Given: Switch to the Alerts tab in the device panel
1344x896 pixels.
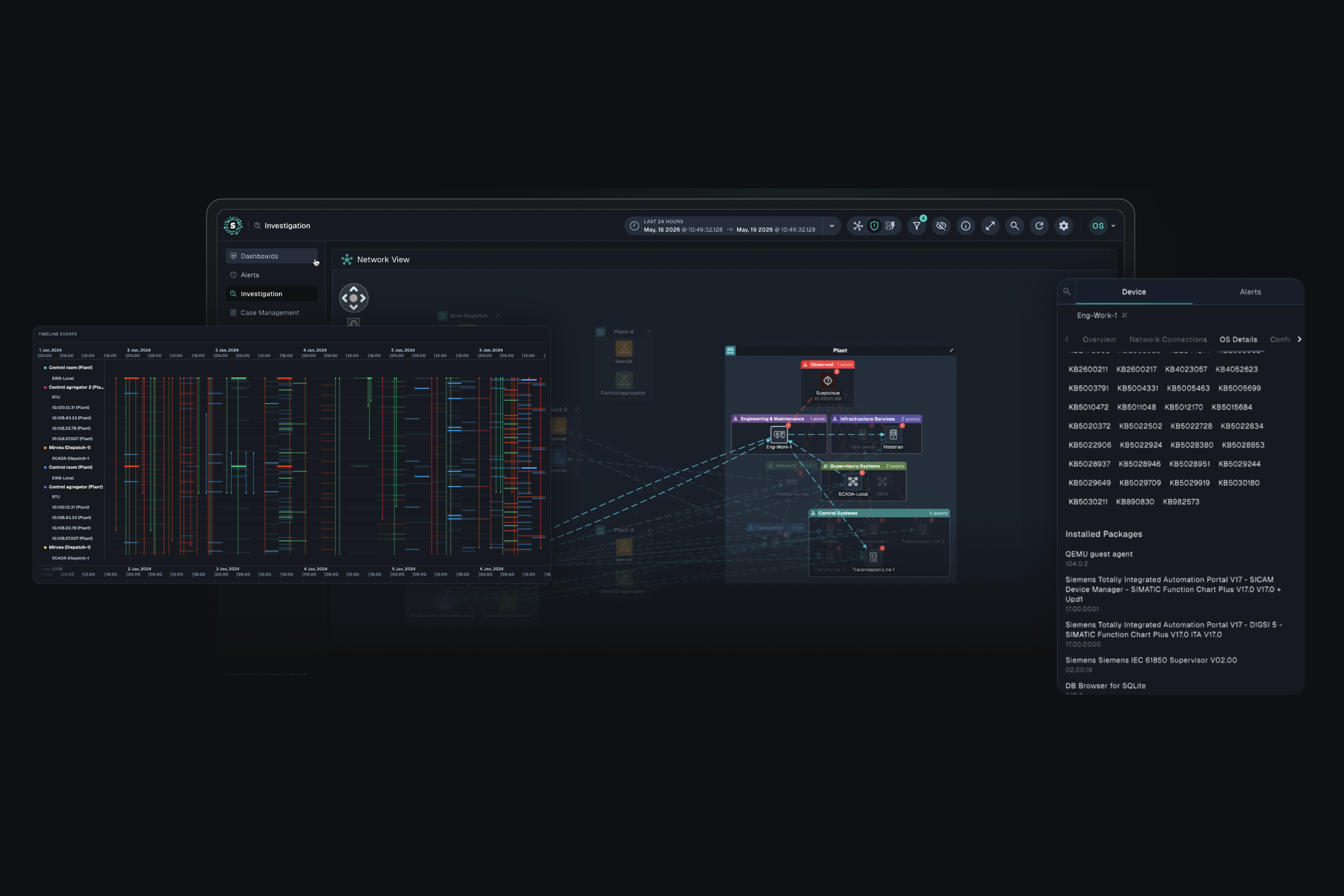Looking at the screenshot, I should [x=1250, y=292].
